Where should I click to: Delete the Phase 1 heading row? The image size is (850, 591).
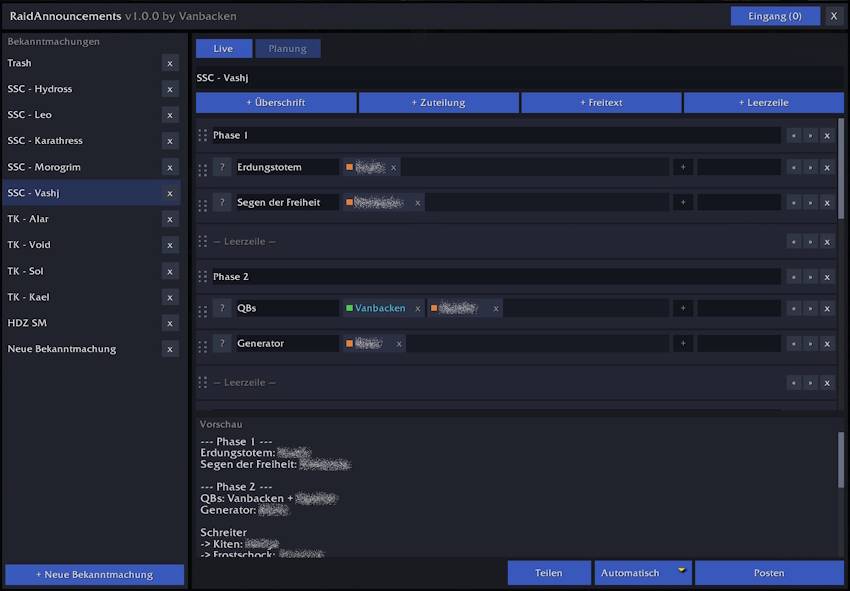coord(827,136)
